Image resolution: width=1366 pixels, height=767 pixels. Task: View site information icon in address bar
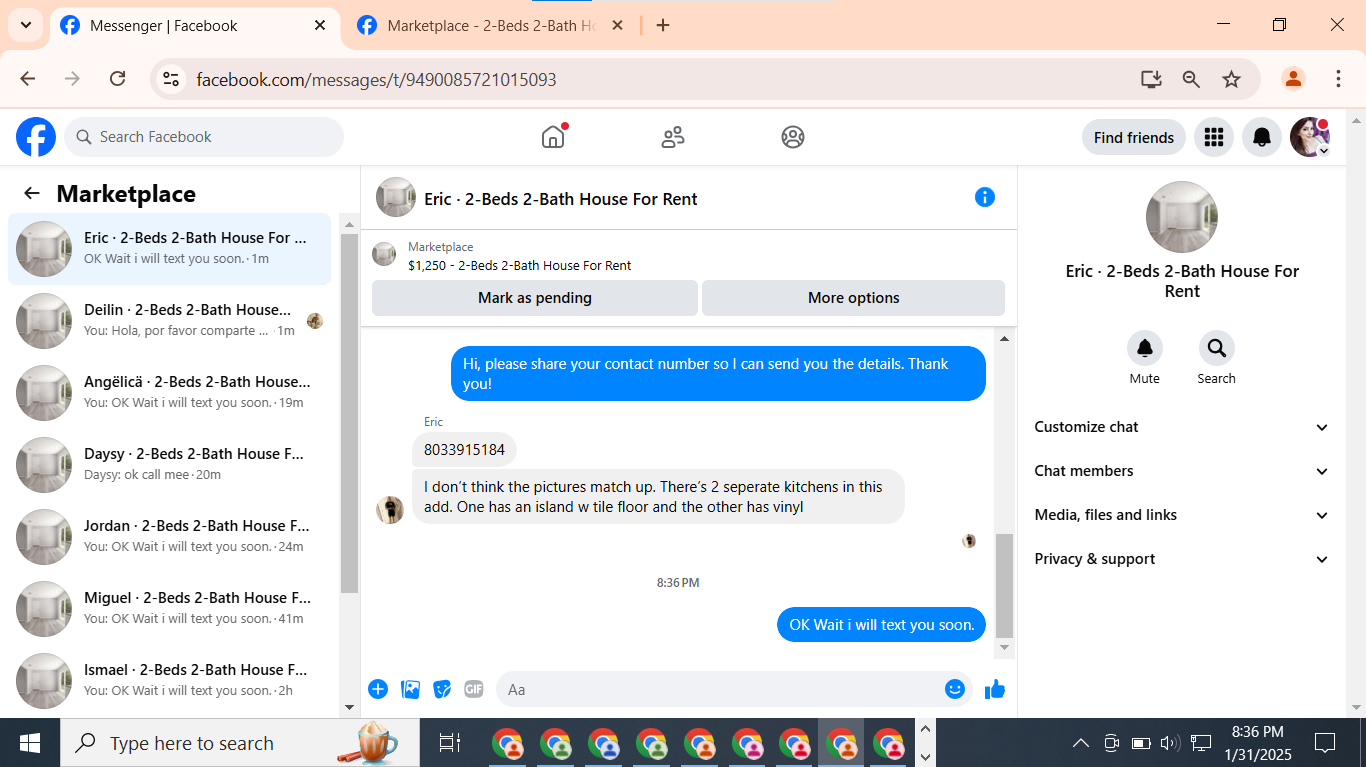coord(171,79)
